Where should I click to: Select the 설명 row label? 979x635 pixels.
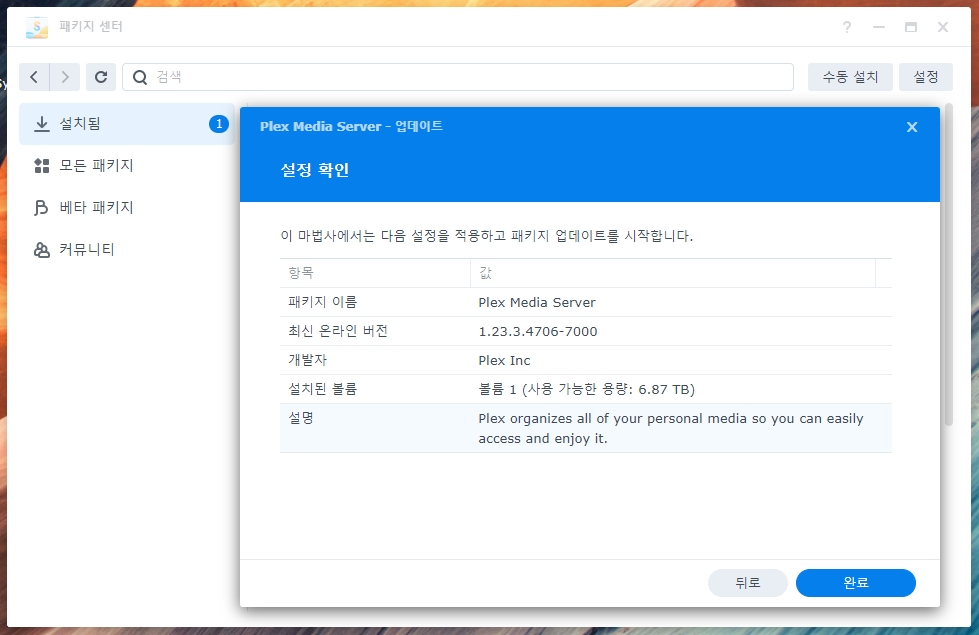tap(301, 418)
